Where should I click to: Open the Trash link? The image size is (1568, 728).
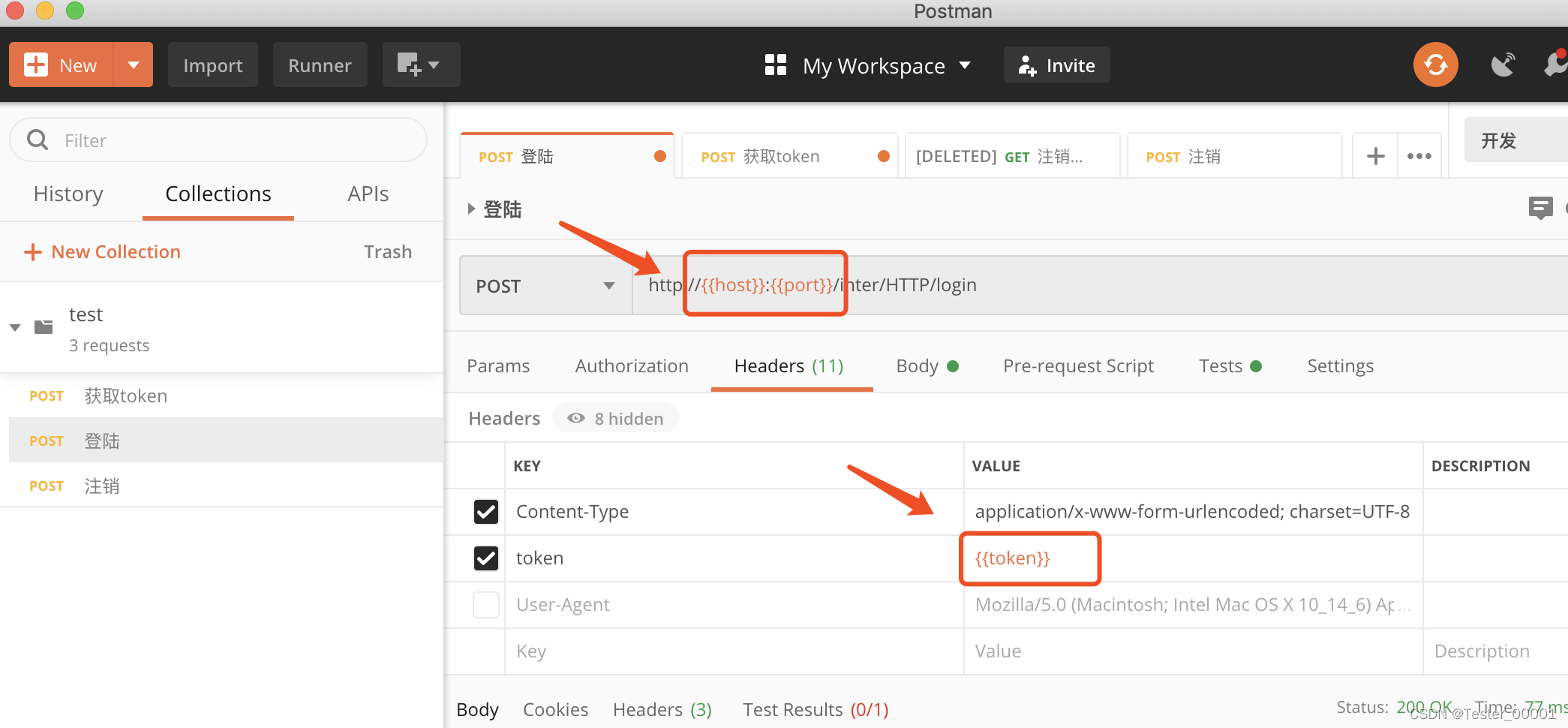[x=388, y=251]
